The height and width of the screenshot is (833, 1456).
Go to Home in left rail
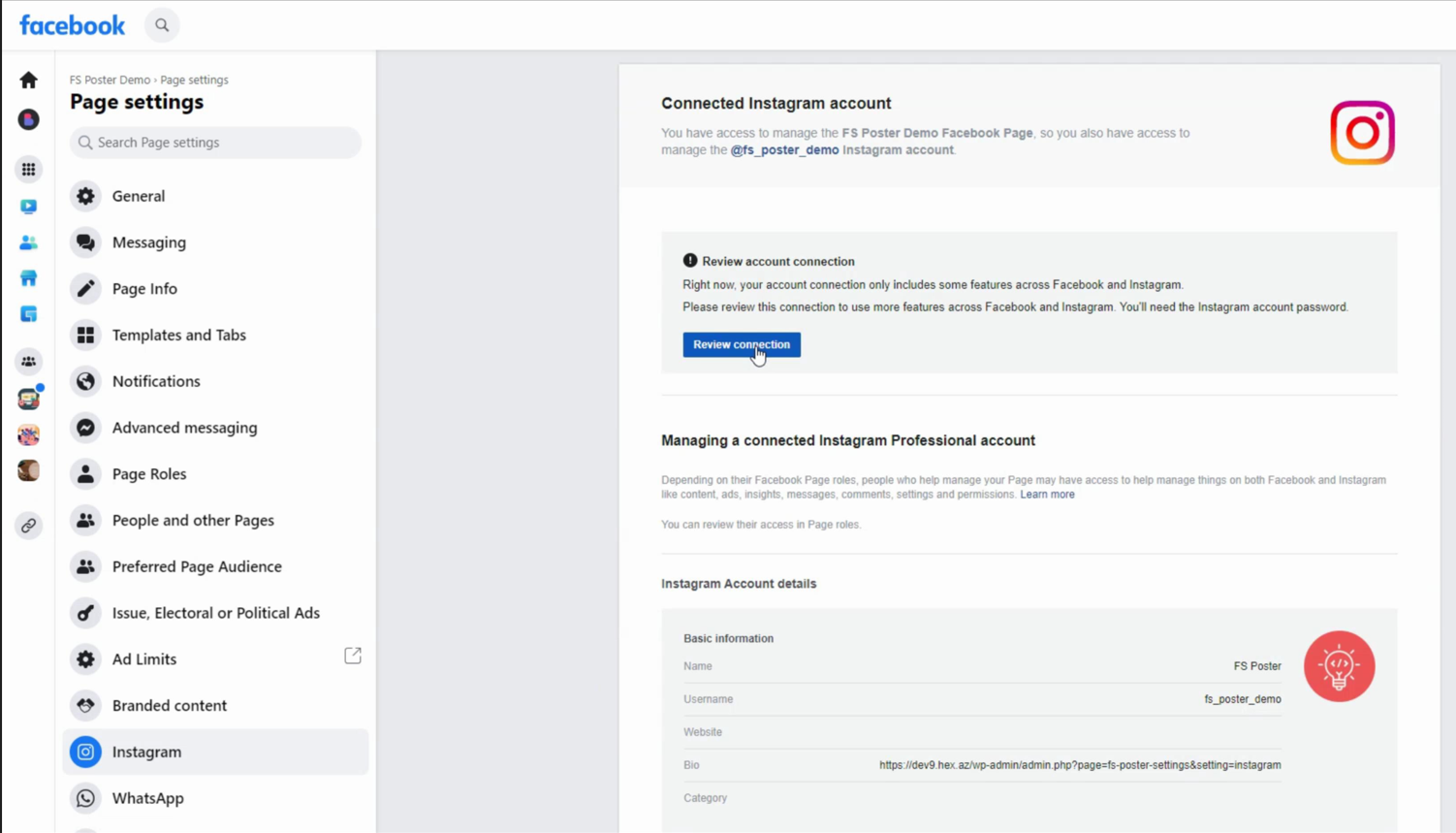click(x=28, y=80)
